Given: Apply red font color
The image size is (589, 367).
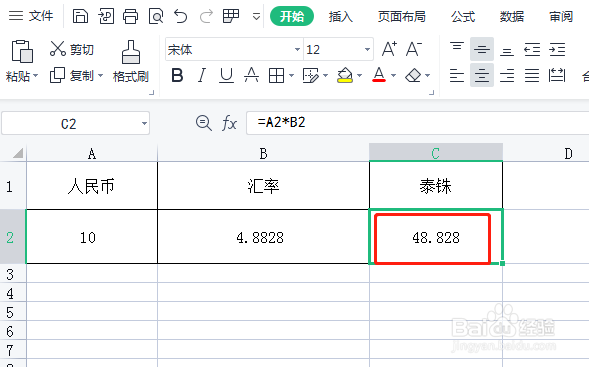Looking at the screenshot, I should point(379,75).
